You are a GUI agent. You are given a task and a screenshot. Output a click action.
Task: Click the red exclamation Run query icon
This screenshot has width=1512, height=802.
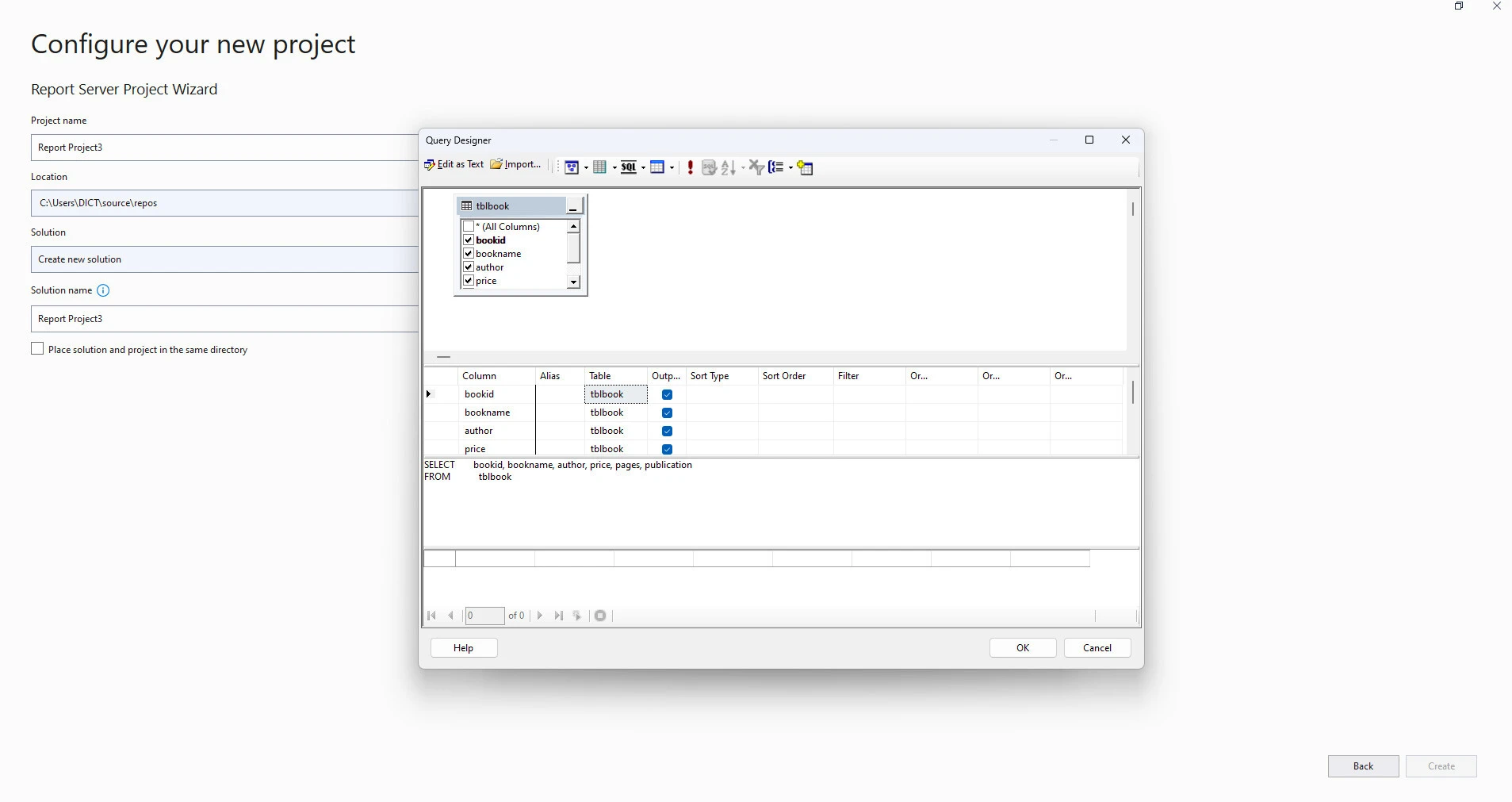coord(691,167)
